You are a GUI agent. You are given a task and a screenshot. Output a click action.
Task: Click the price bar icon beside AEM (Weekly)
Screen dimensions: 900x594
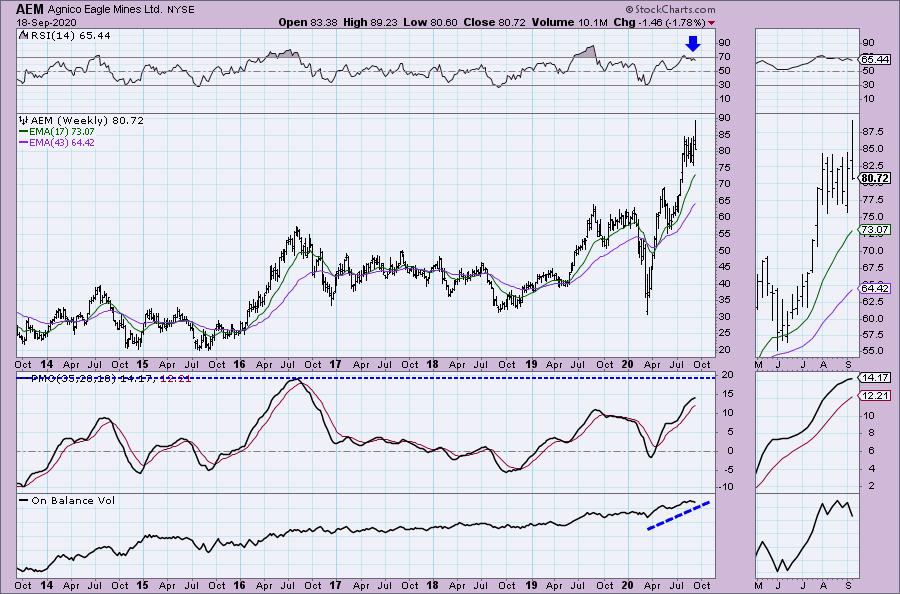(x=24, y=121)
